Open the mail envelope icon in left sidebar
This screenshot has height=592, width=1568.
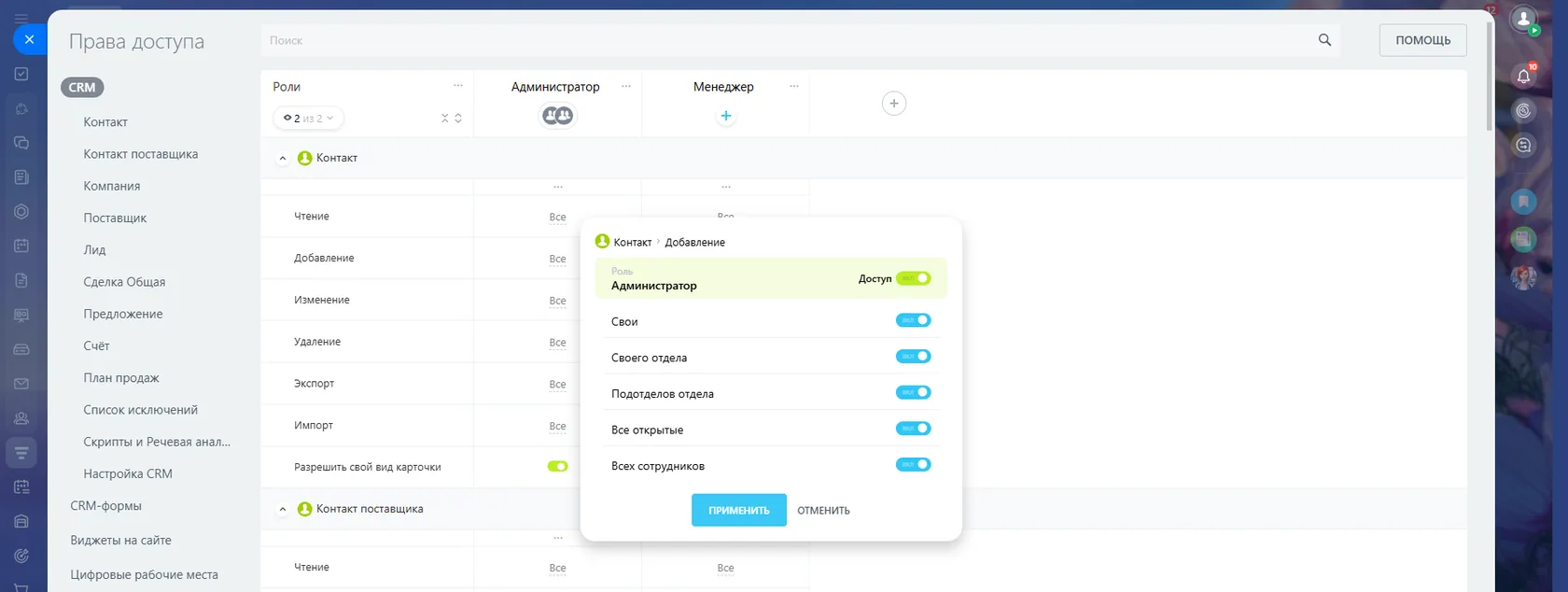point(21,384)
